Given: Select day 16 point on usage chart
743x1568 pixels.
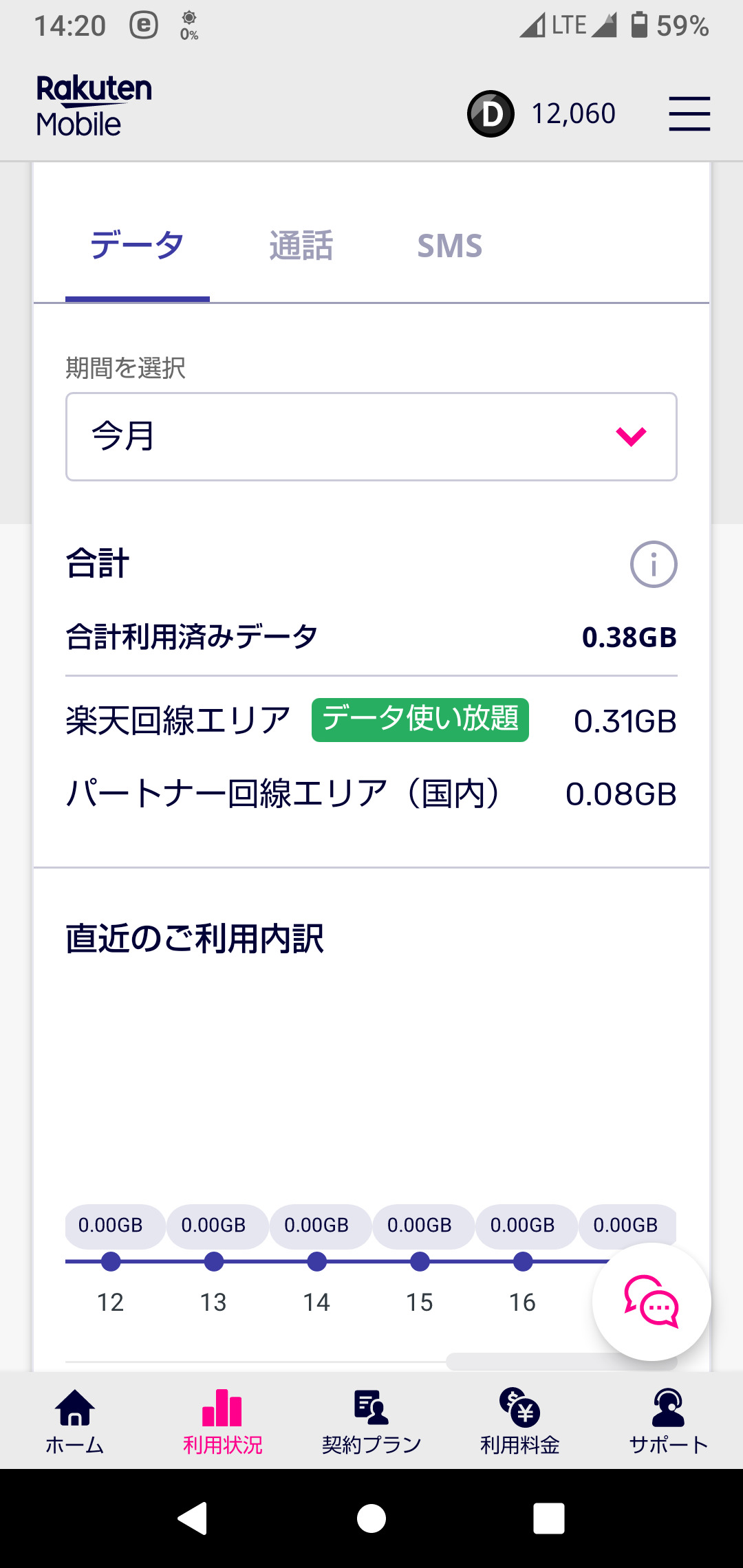Looking at the screenshot, I should pyautogui.click(x=523, y=1261).
